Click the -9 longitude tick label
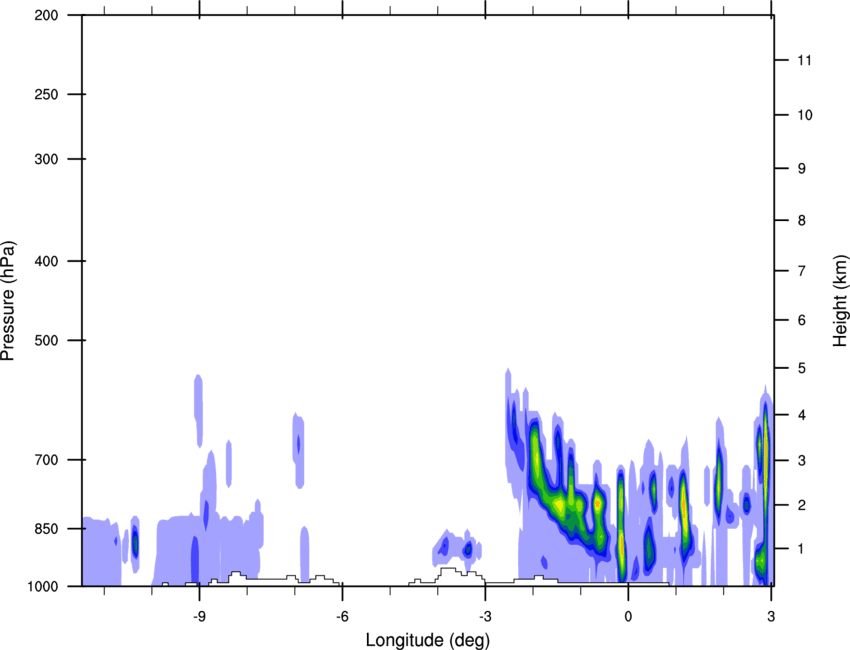Viewport: 850px width, 650px height. point(199,617)
